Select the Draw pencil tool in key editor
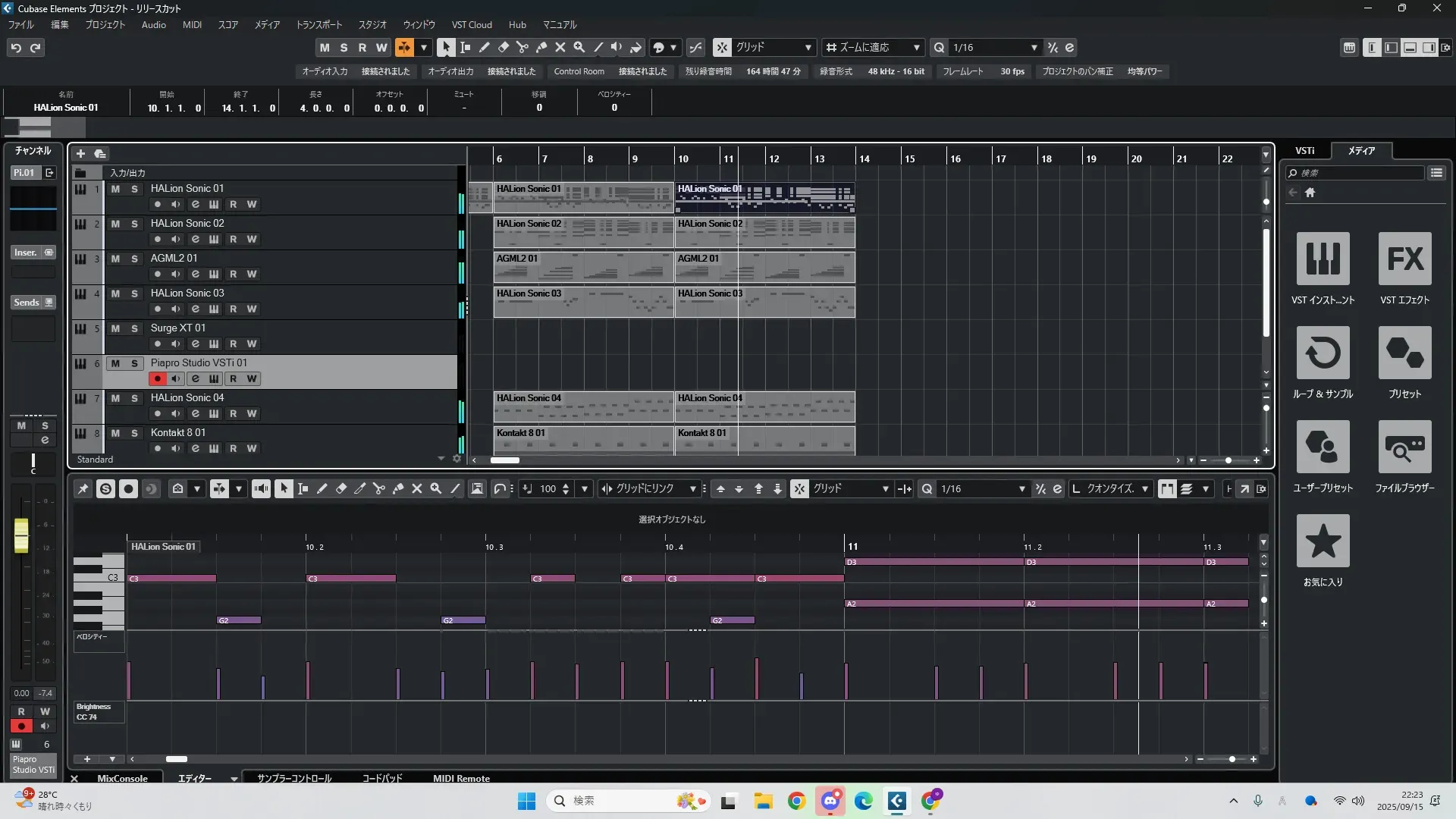1456x819 pixels. click(322, 489)
